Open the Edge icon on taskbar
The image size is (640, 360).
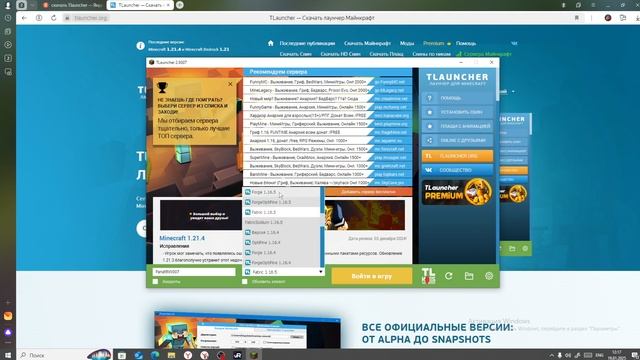click(155, 355)
